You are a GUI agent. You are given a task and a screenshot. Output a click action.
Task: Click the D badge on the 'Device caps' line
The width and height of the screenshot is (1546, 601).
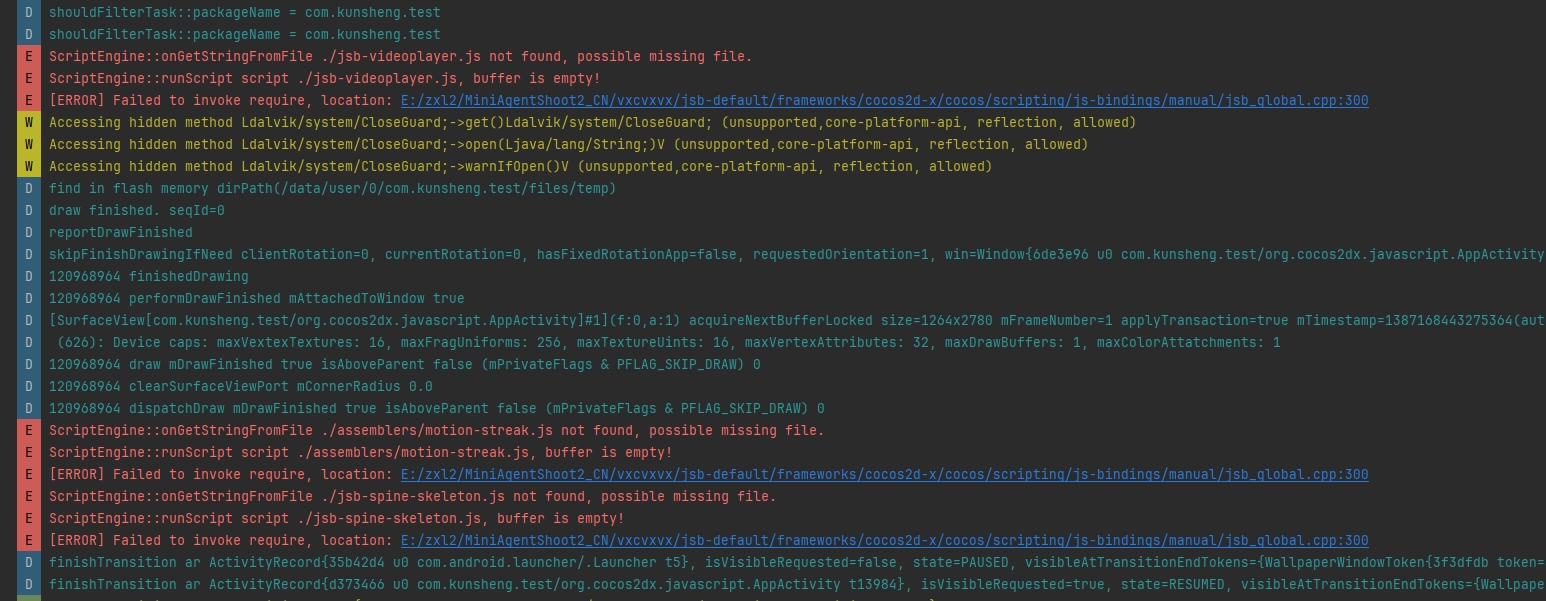[28, 343]
